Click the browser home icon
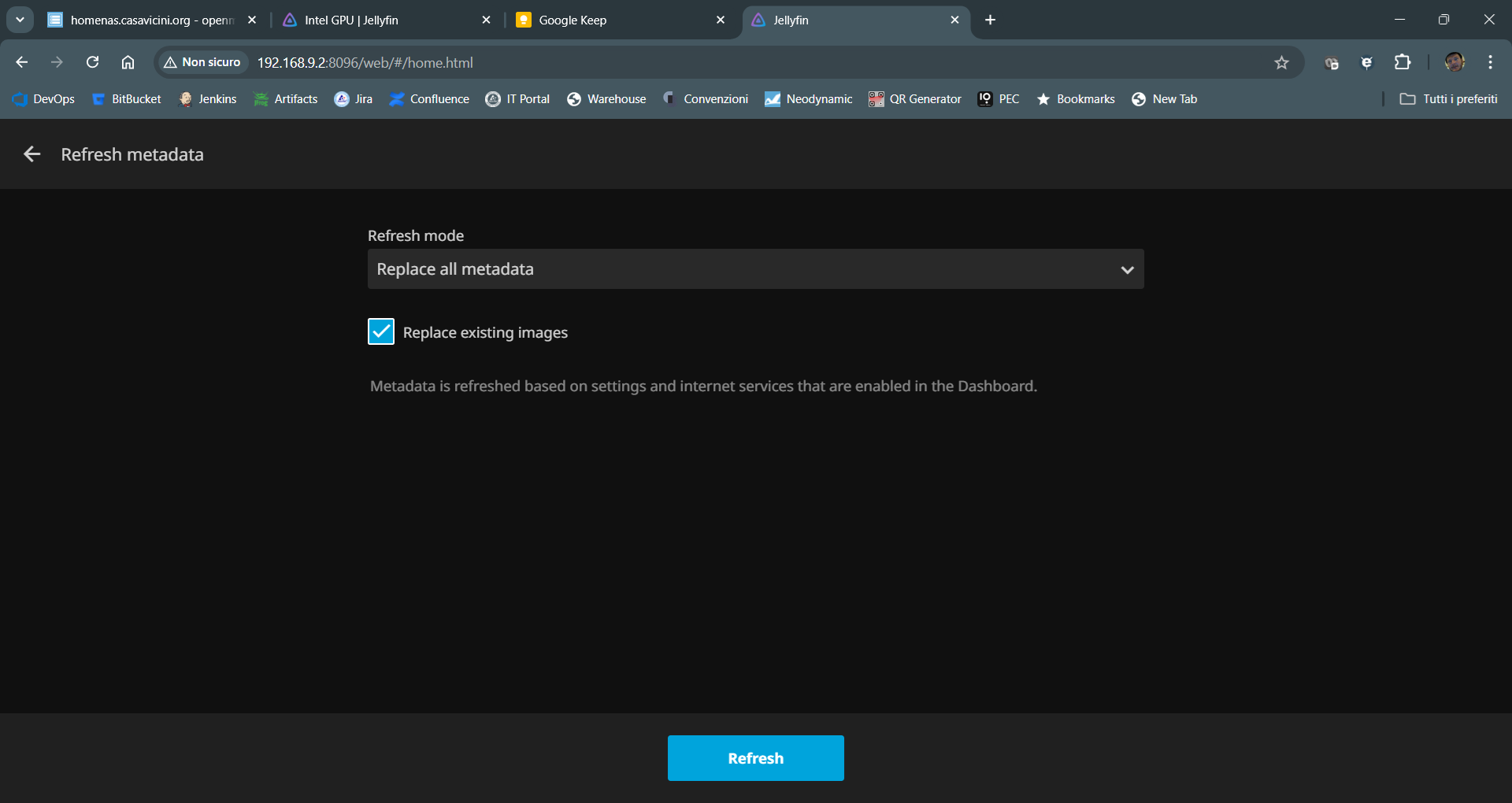1512x803 pixels. pos(128,62)
